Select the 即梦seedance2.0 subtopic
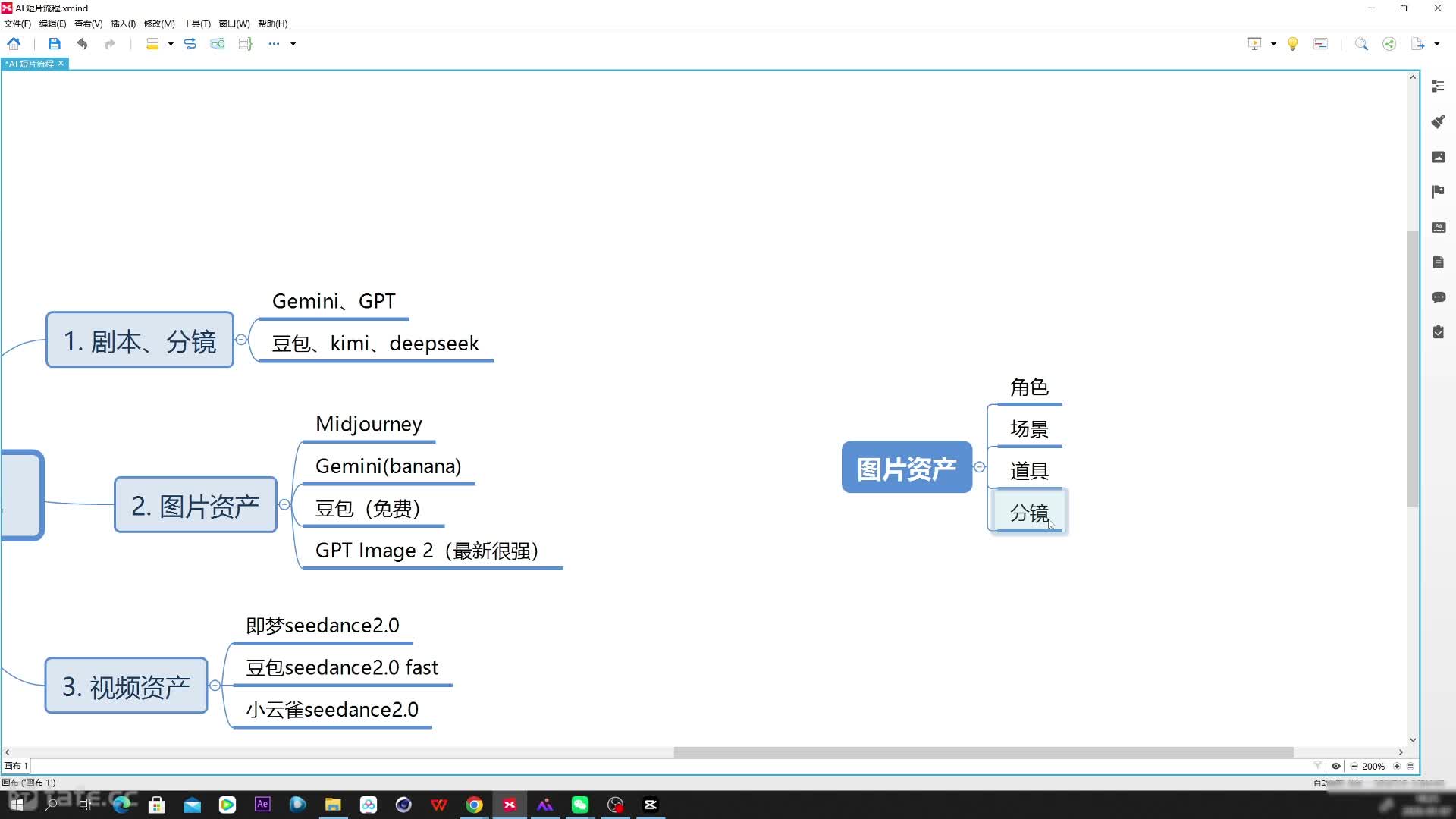 click(322, 626)
